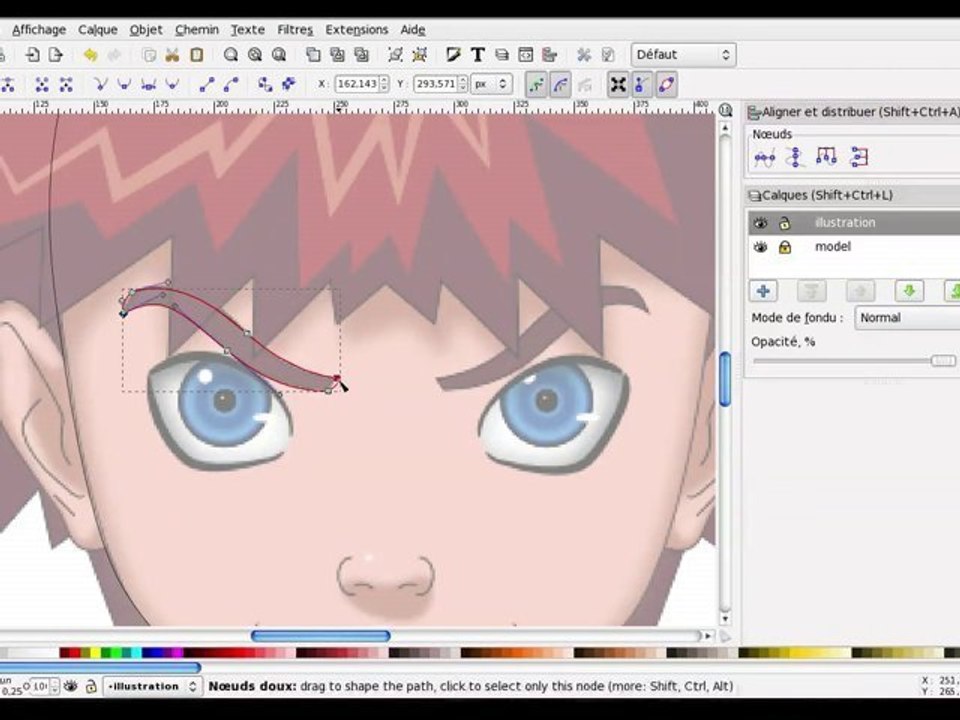The height and width of the screenshot is (720, 960).
Task: Open the Défaut dropdown
Action: tap(683, 54)
